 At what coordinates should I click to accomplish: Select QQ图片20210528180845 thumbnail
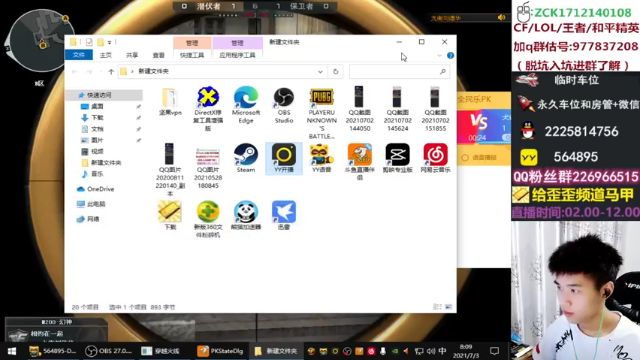pyautogui.click(x=208, y=156)
